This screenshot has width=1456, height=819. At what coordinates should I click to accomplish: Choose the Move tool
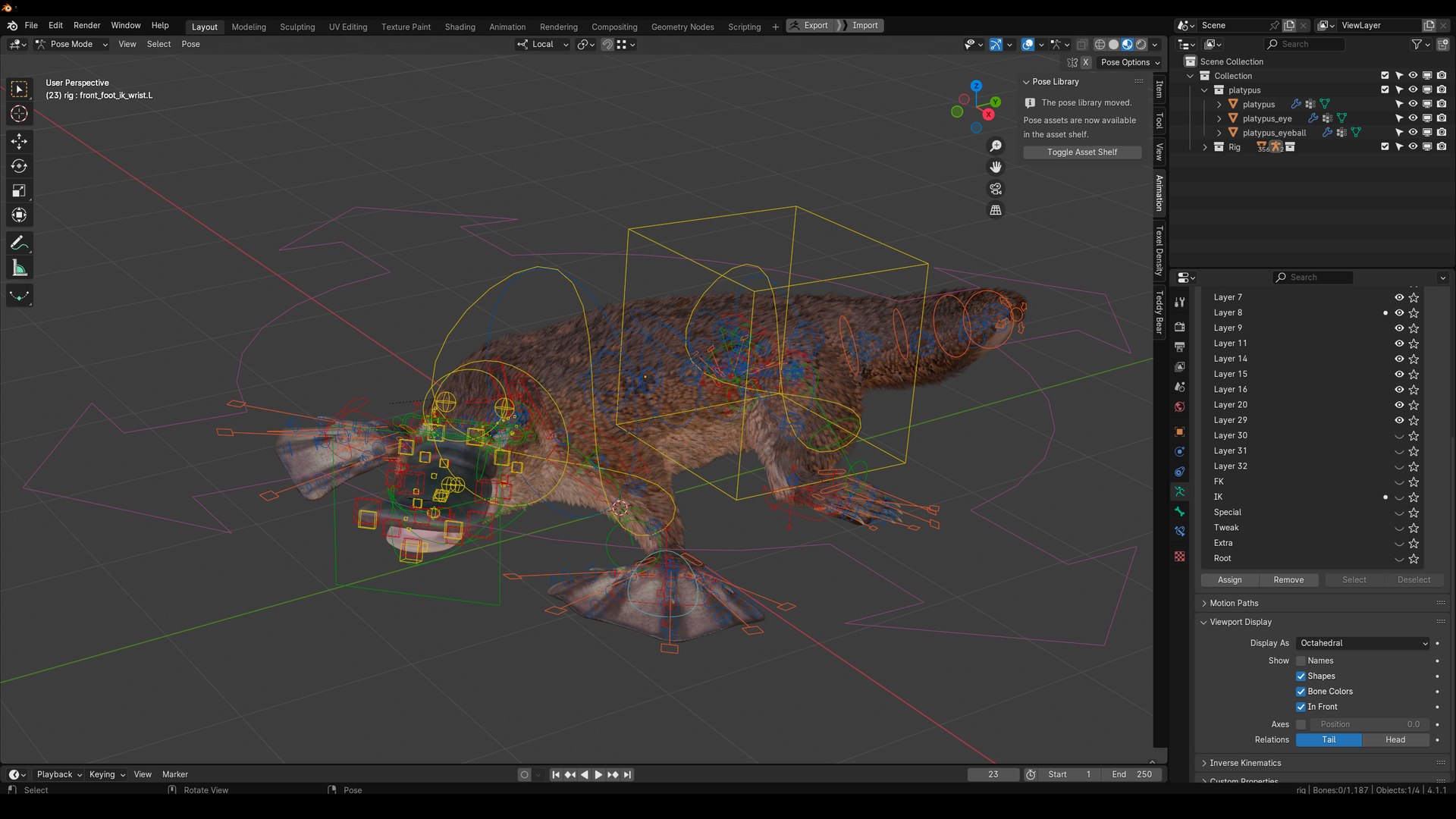tap(19, 142)
